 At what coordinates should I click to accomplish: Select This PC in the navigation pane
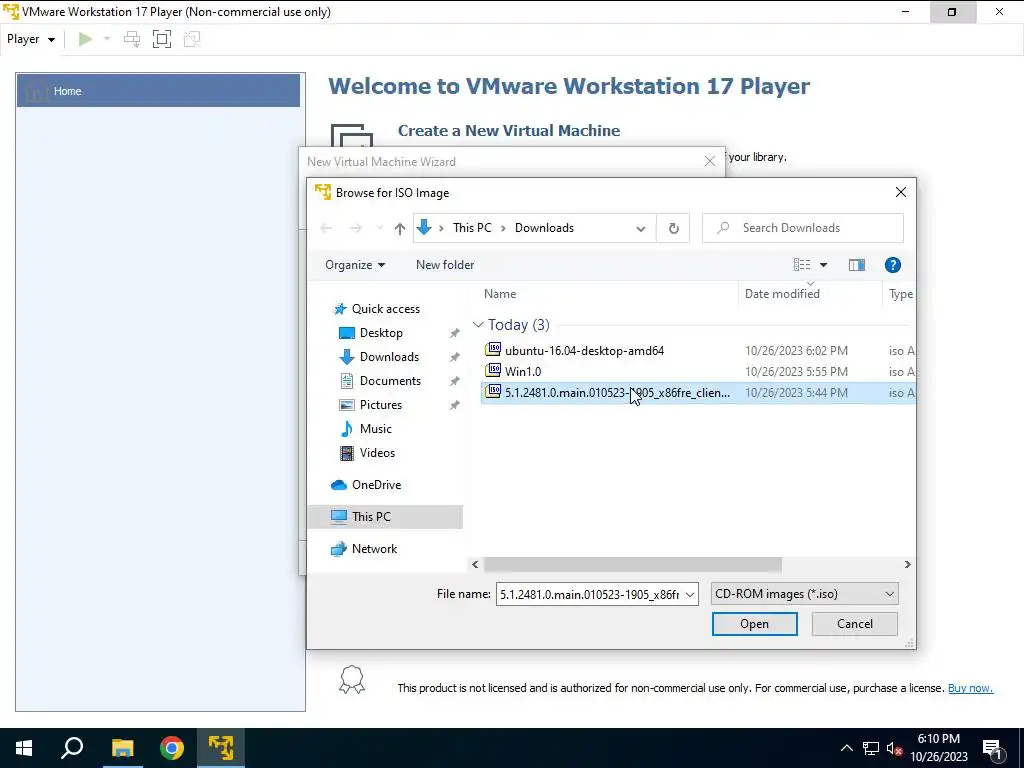[x=385, y=517]
